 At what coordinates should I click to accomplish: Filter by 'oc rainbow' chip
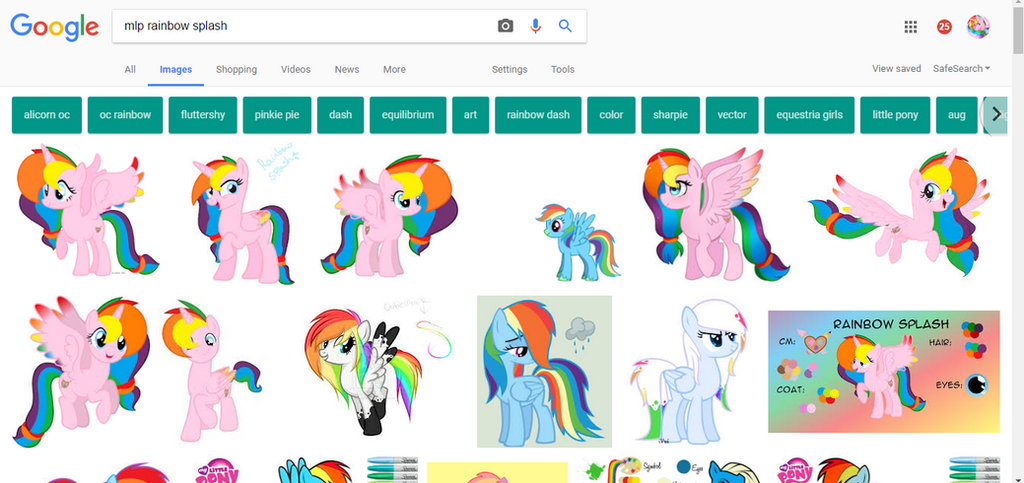point(125,115)
